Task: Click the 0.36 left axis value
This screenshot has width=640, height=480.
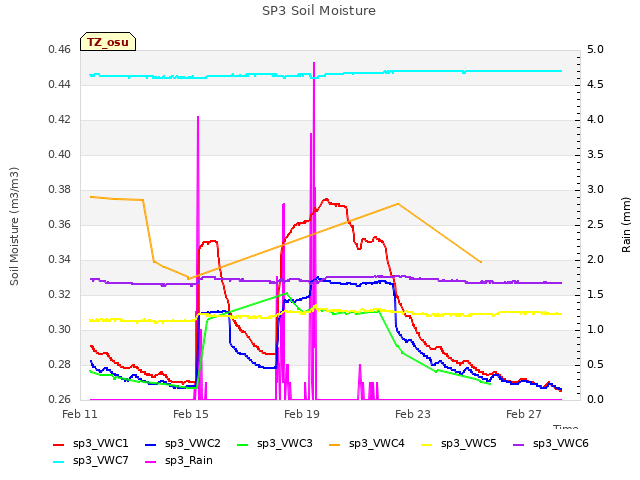Action: pos(60,225)
